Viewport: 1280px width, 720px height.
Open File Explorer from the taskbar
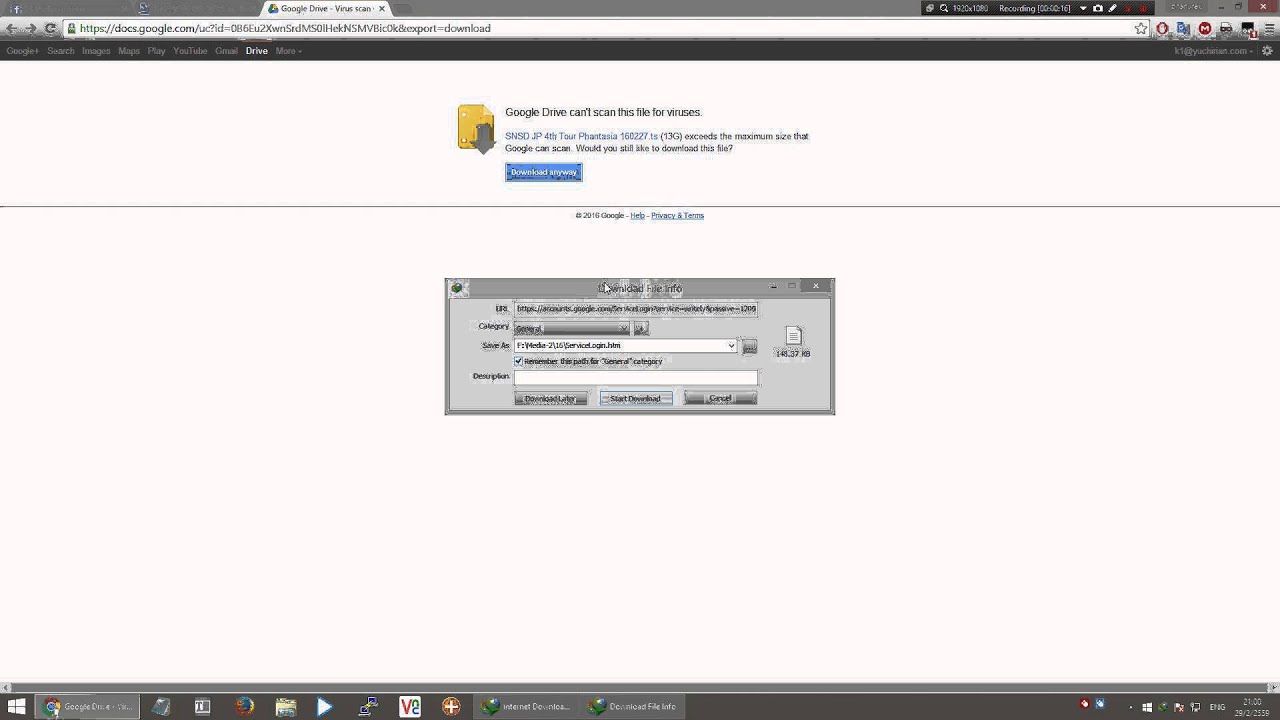[x=286, y=706]
